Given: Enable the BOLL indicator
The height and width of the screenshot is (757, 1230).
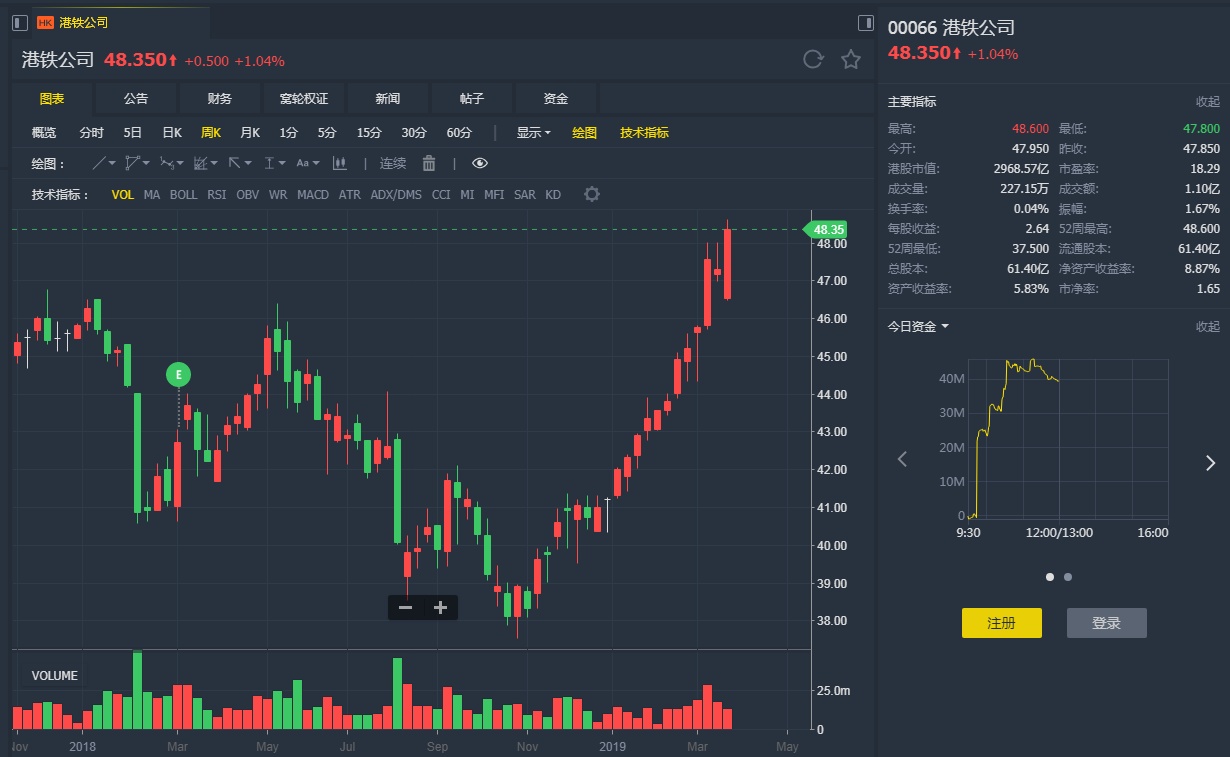Looking at the screenshot, I should pyautogui.click(x=183, y=195).
